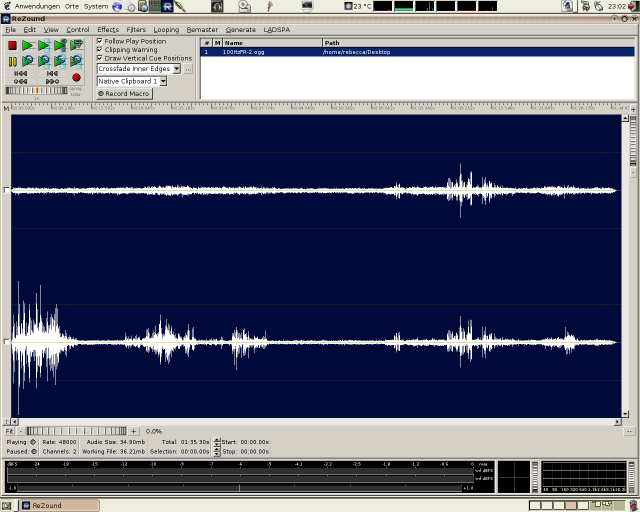The image size is (640, 512).
Task: Click the time ruler above the waveform
Action: tap(320, 108)
